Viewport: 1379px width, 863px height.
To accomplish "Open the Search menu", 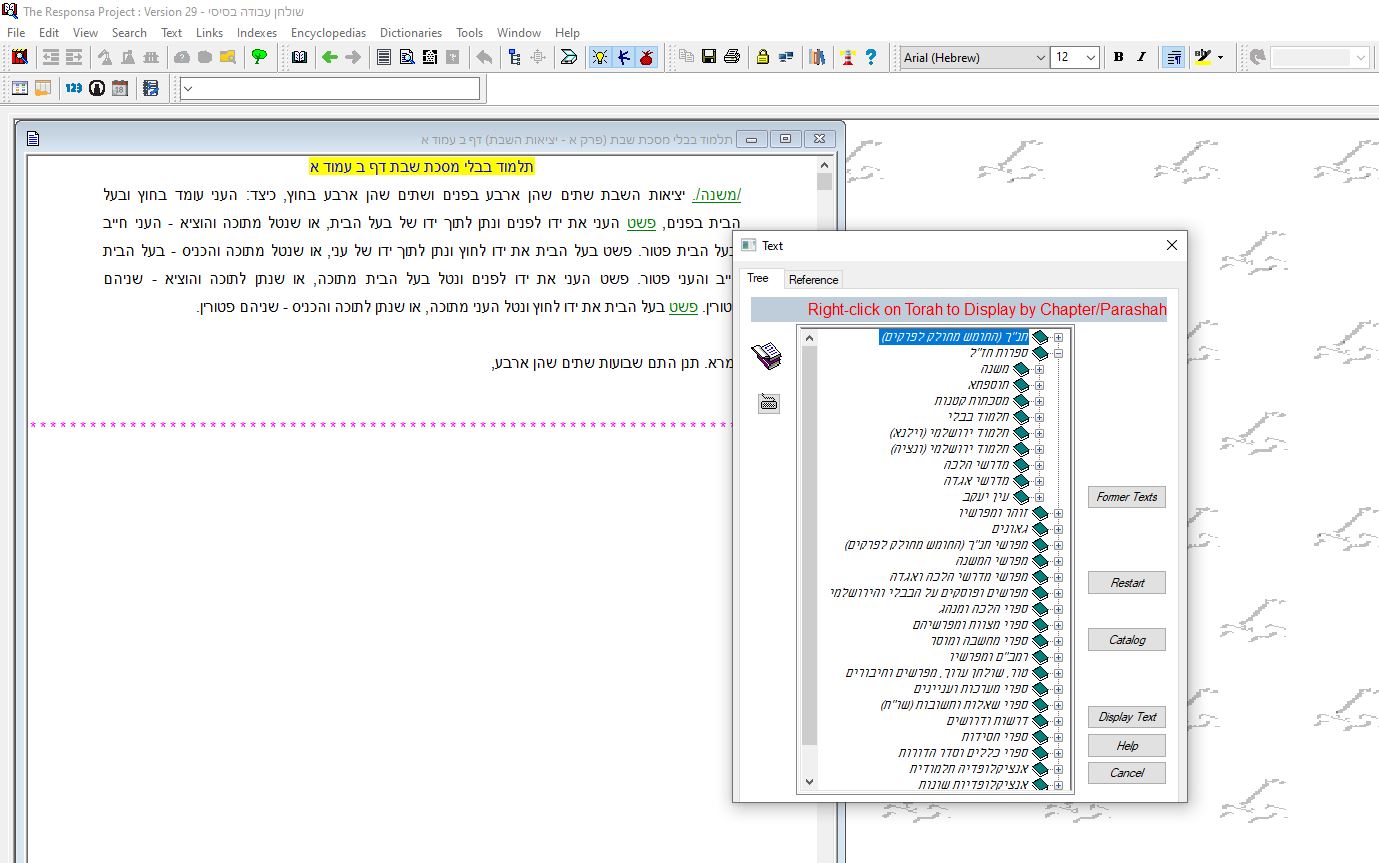I will pyautogui.click(x=129, y=32).
